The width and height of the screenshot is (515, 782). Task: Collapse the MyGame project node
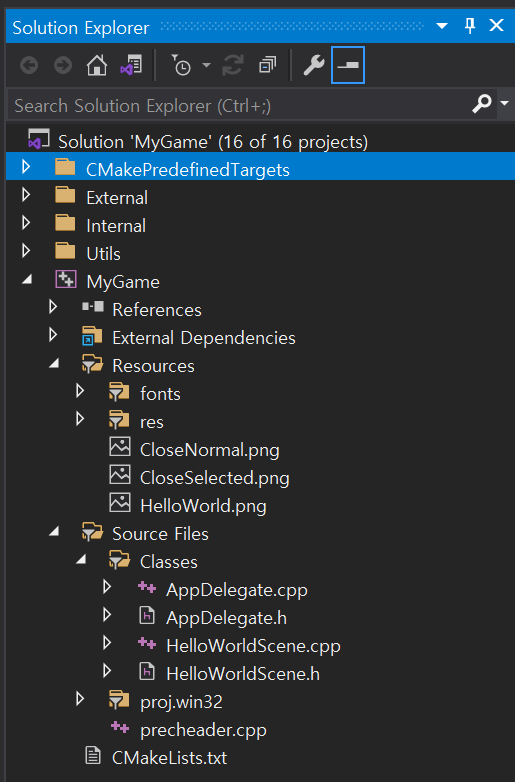coord(27,280)
